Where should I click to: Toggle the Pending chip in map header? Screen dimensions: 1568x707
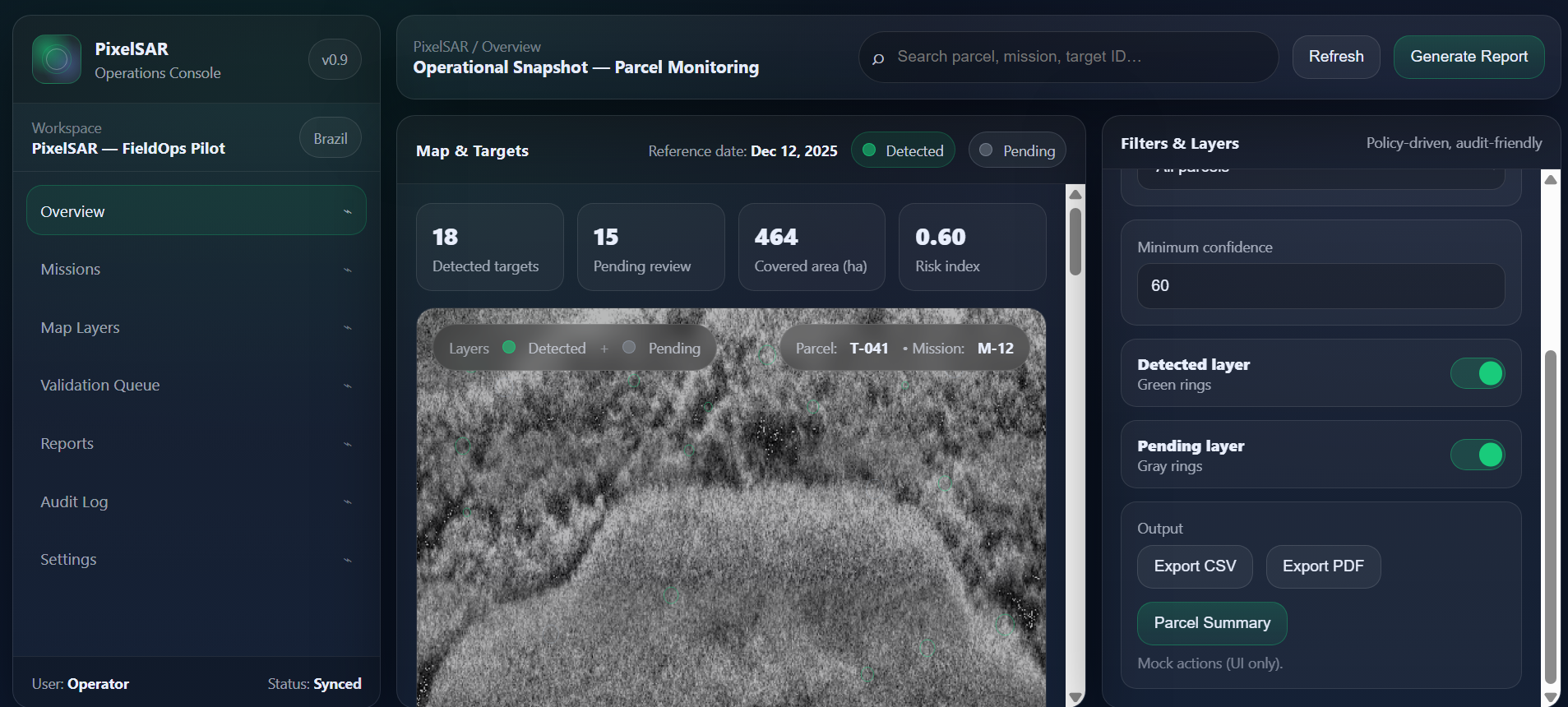click(1017, 150)
